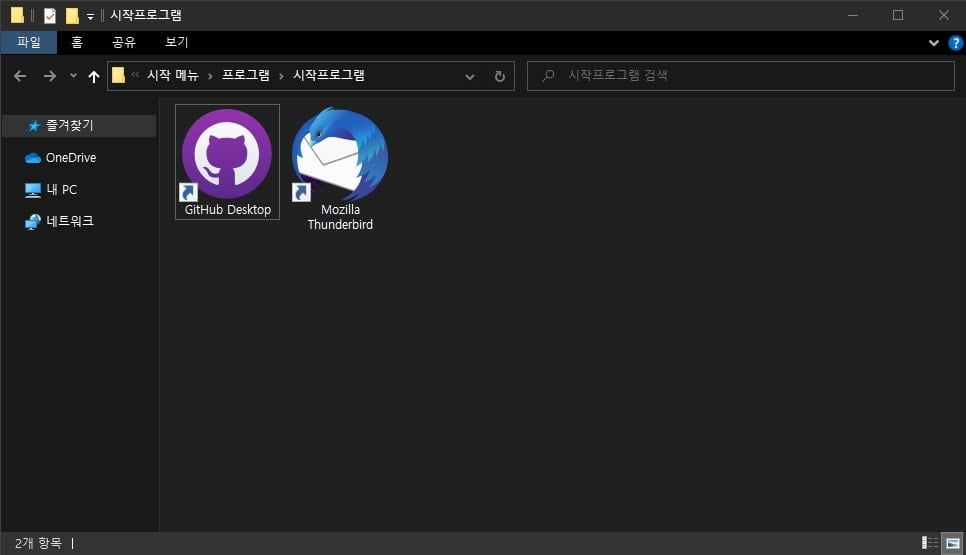This screenshot has width=966, height=555.
Task: Switch to the 보기 ribbon tab
Action: (x=177, y=43)
